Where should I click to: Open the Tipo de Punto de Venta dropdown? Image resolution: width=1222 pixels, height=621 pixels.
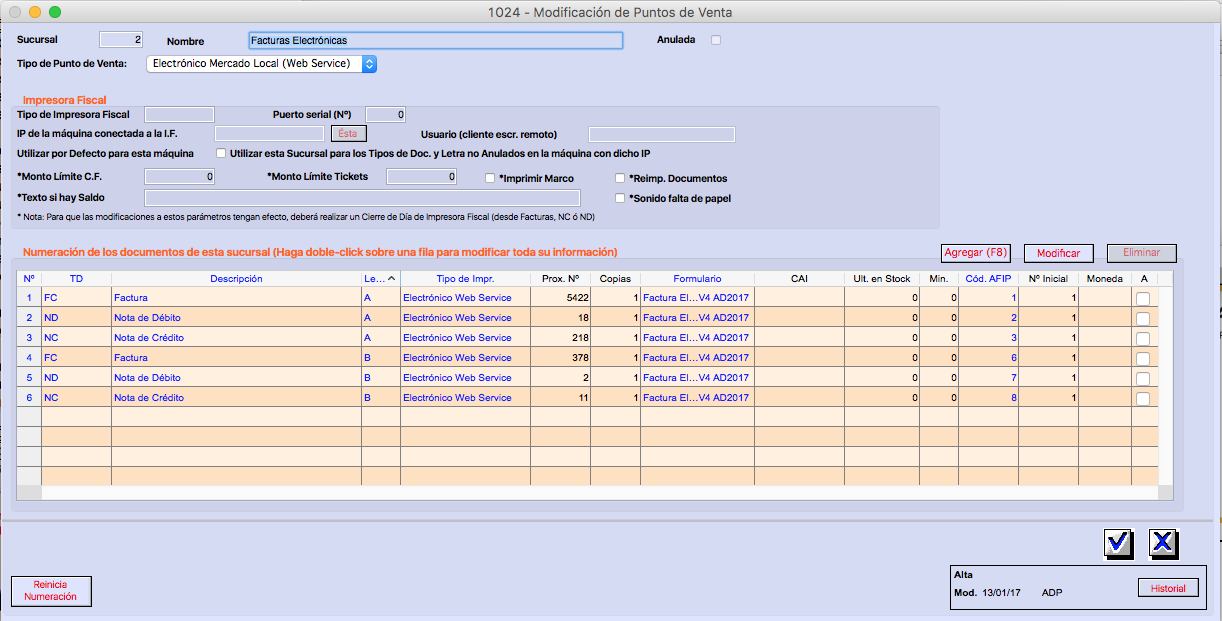pos(262,64)
